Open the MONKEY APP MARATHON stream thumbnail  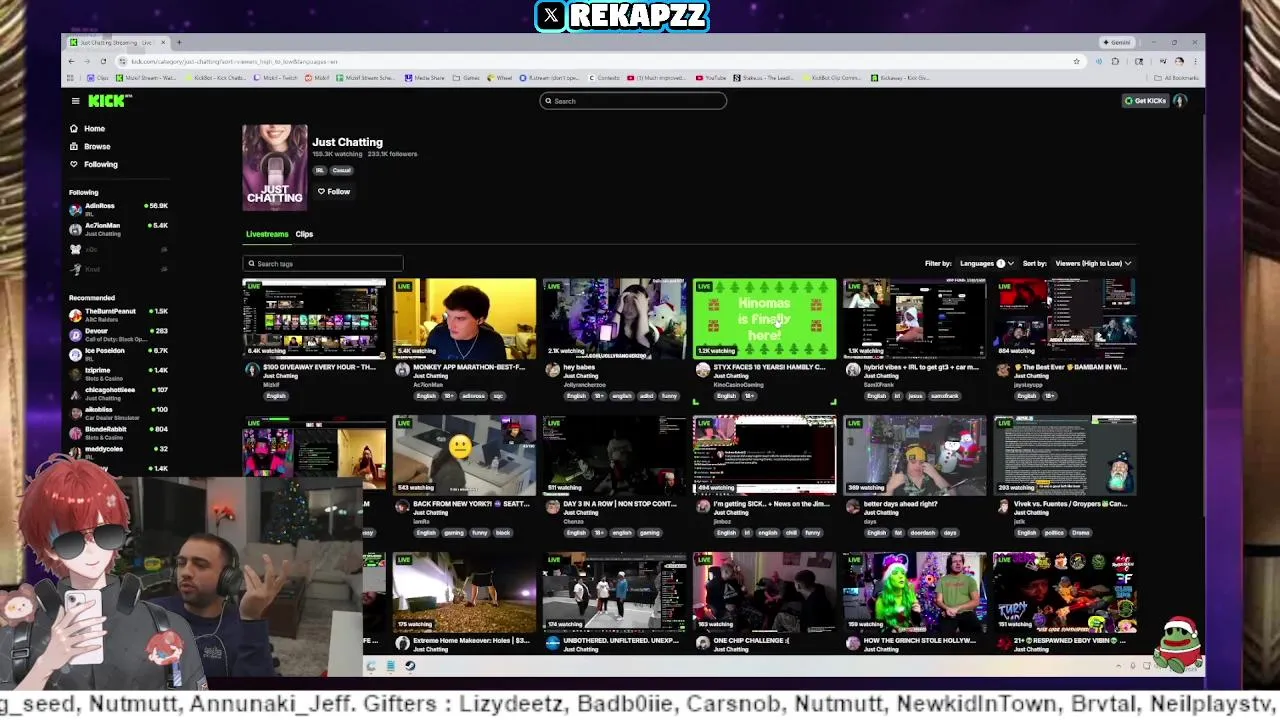click(x=464, y=318)
